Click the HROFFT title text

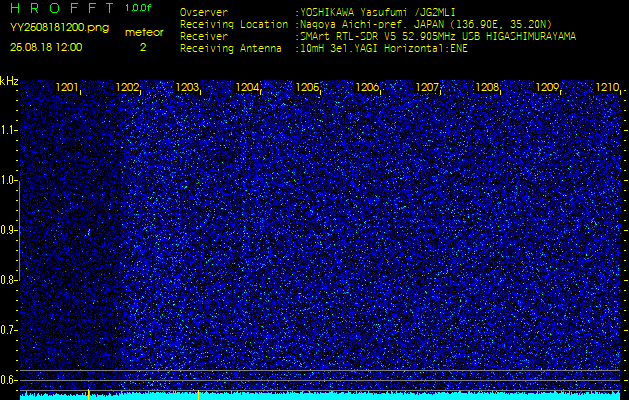coord(61,8)
